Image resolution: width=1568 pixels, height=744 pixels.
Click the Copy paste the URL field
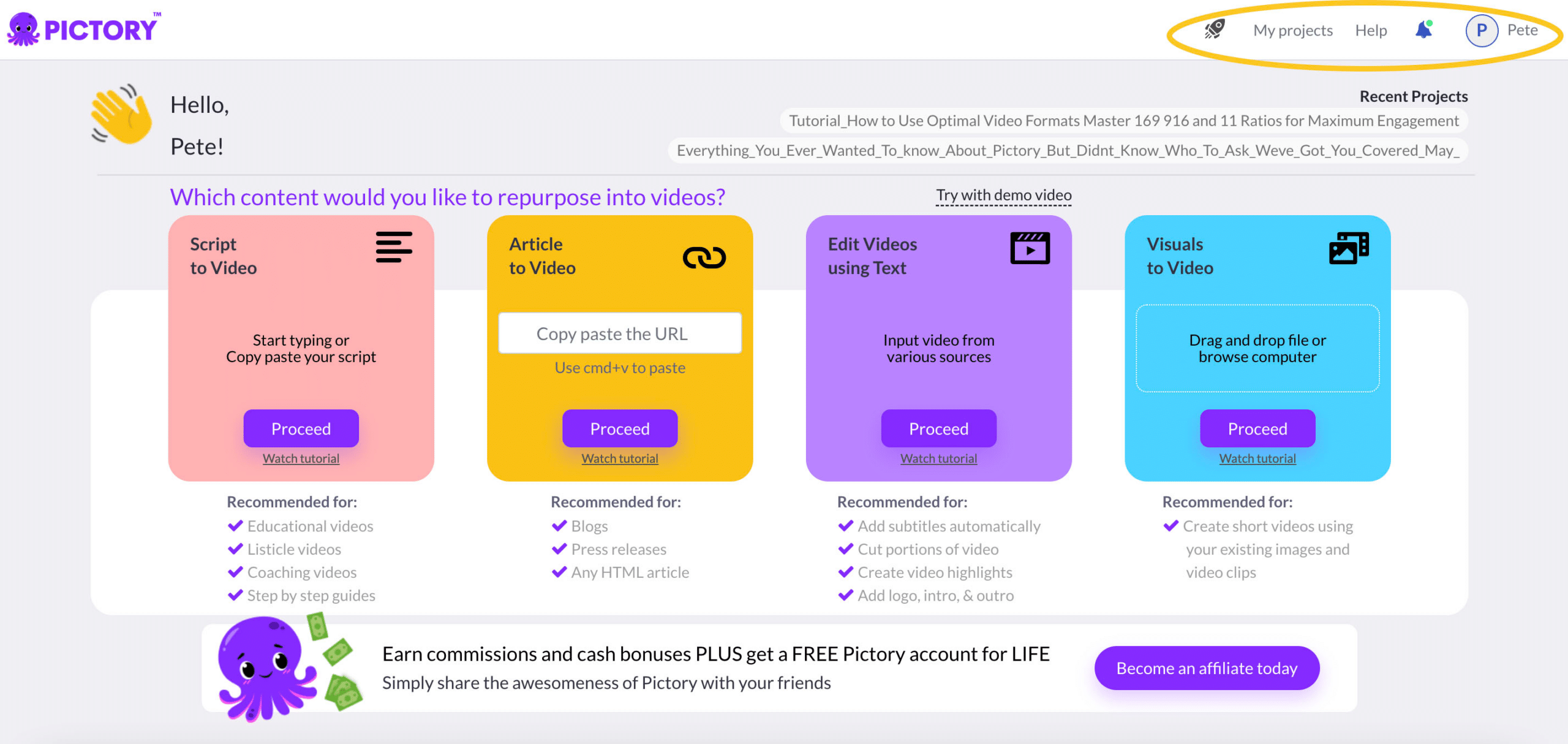point(619,333)
